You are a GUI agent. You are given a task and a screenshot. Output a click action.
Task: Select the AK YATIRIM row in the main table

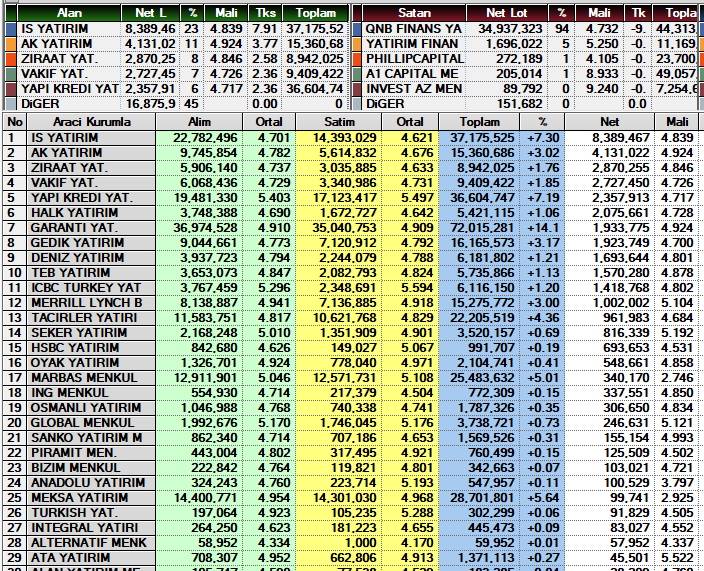click(x=351, y=153)
